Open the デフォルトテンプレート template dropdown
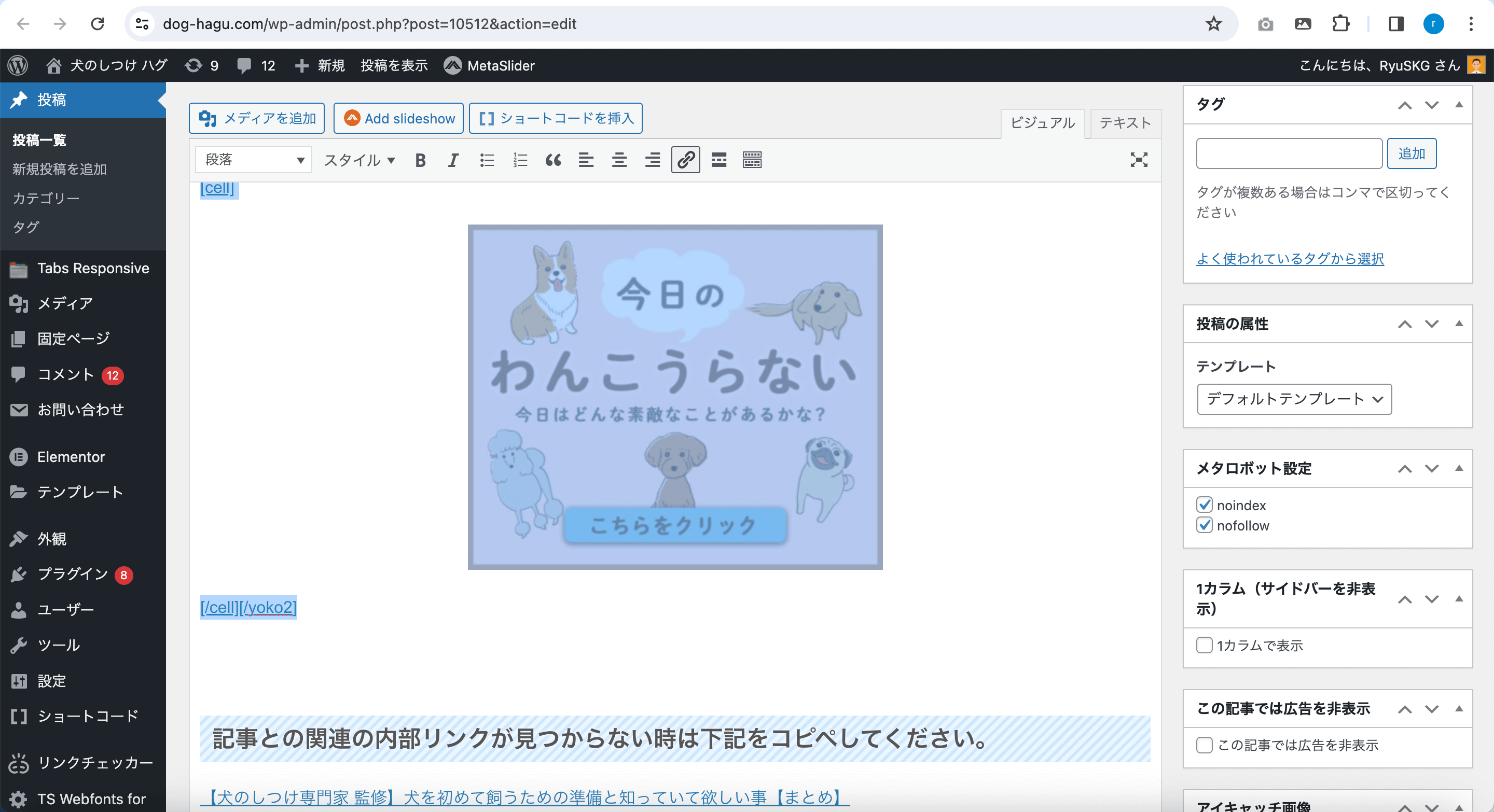Image resolution: width=1494 pixels, height=812 pixels. [x=1294, y=399]
